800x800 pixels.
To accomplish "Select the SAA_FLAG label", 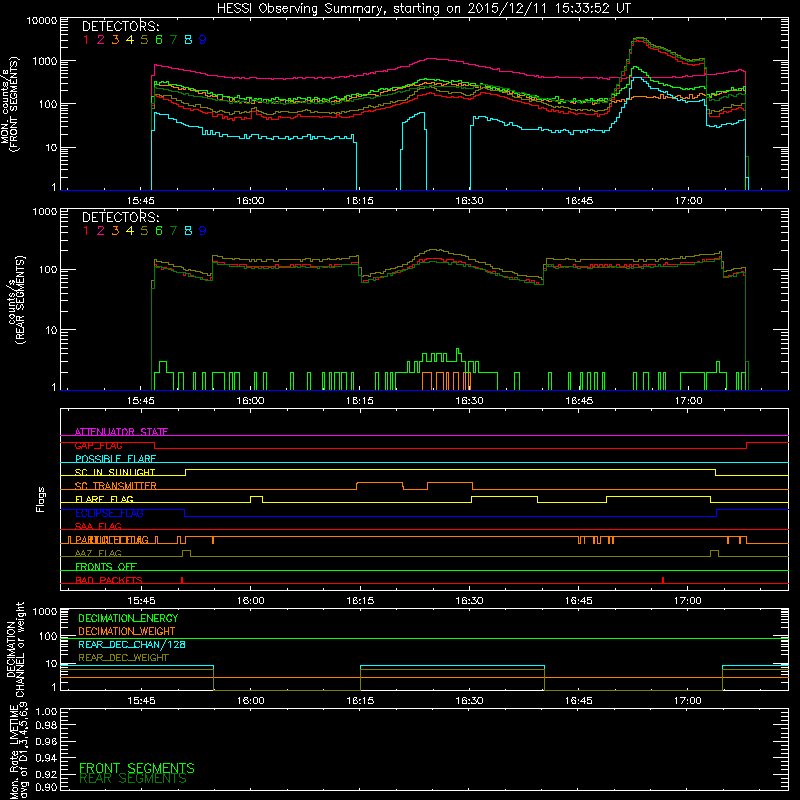I will 98,526.
